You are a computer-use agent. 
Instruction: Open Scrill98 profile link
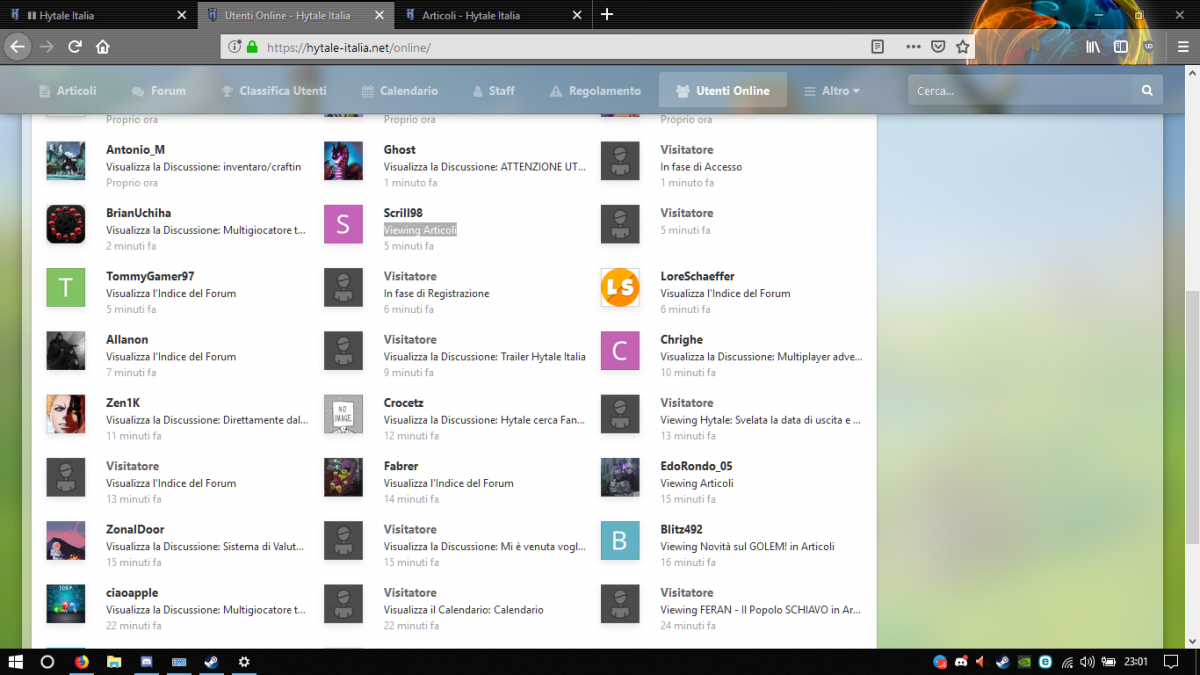pos(403,213)
